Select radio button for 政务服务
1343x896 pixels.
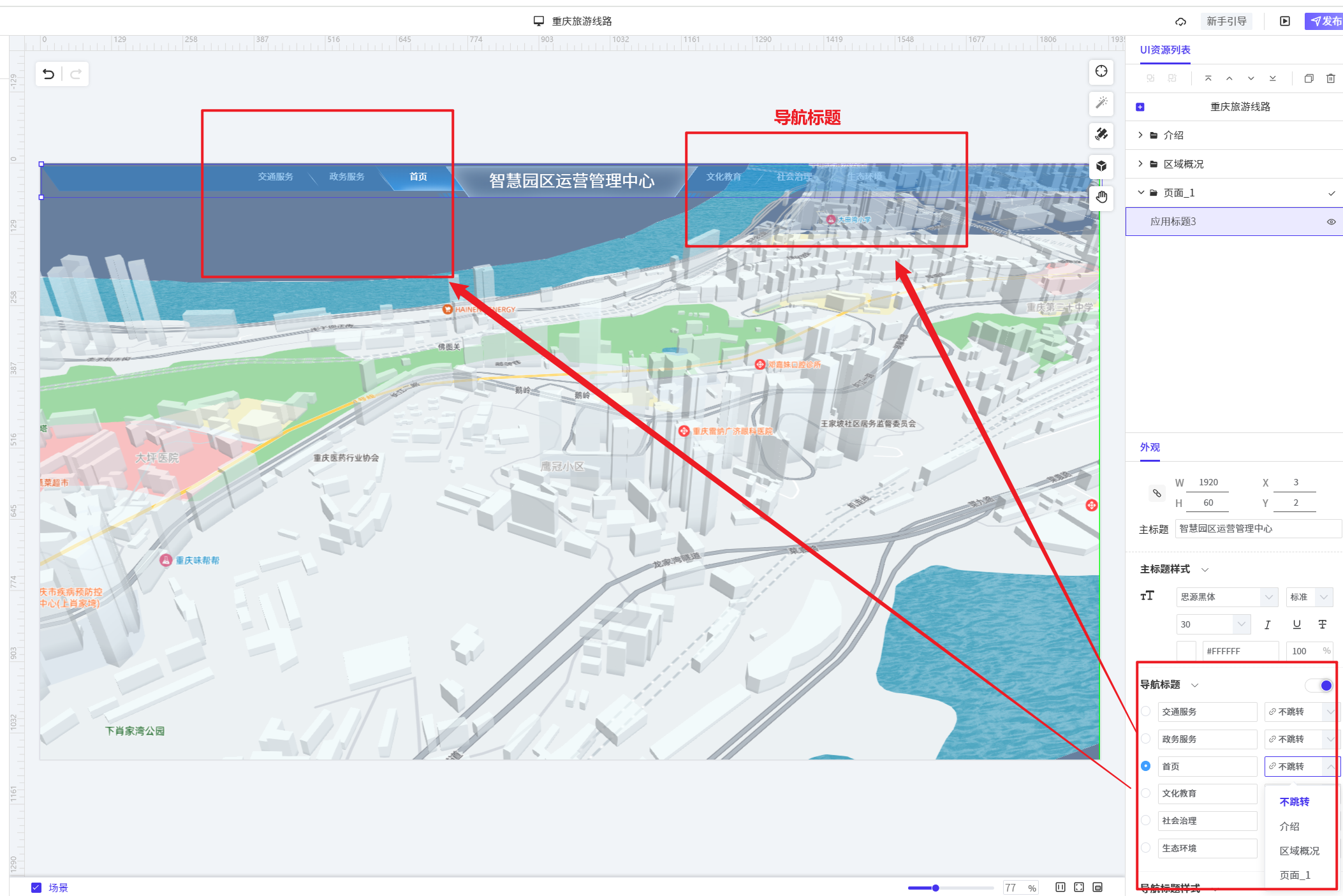click(1146, 738)
